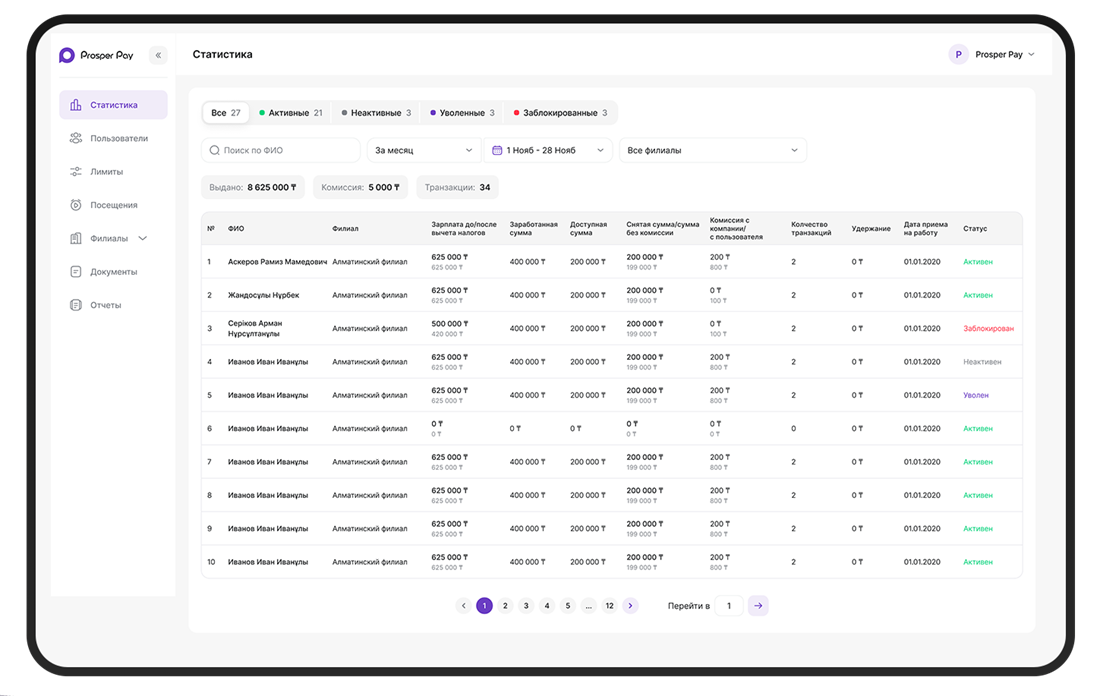Screen dimensions: 1100x696
Task: Switch to the Заблокированные tab
Action: pyautogui.click(x=560, y=113)
